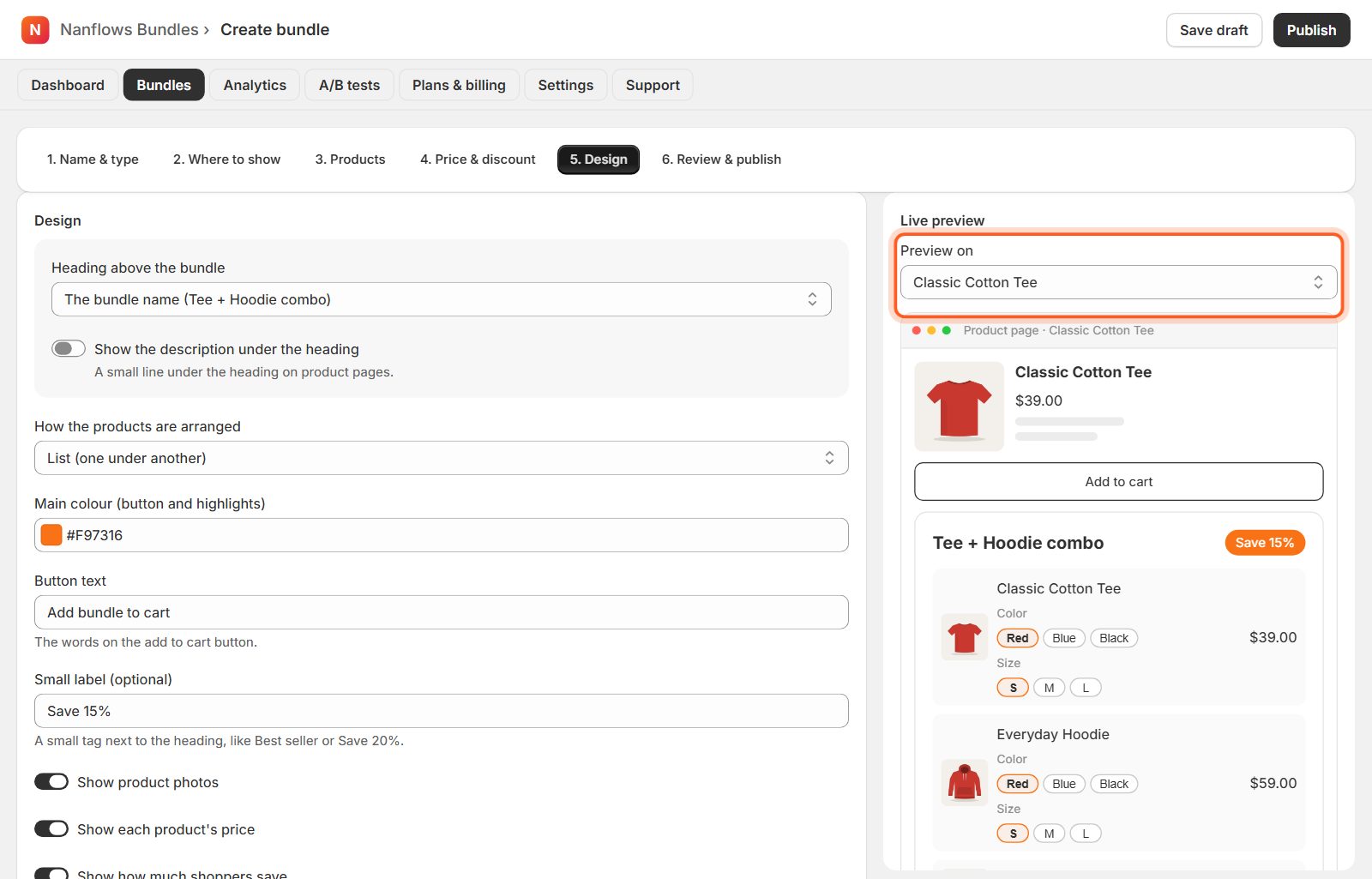
Task: Select Black color for Everyday Hoodie
Action: click(x=1114, y=784)
